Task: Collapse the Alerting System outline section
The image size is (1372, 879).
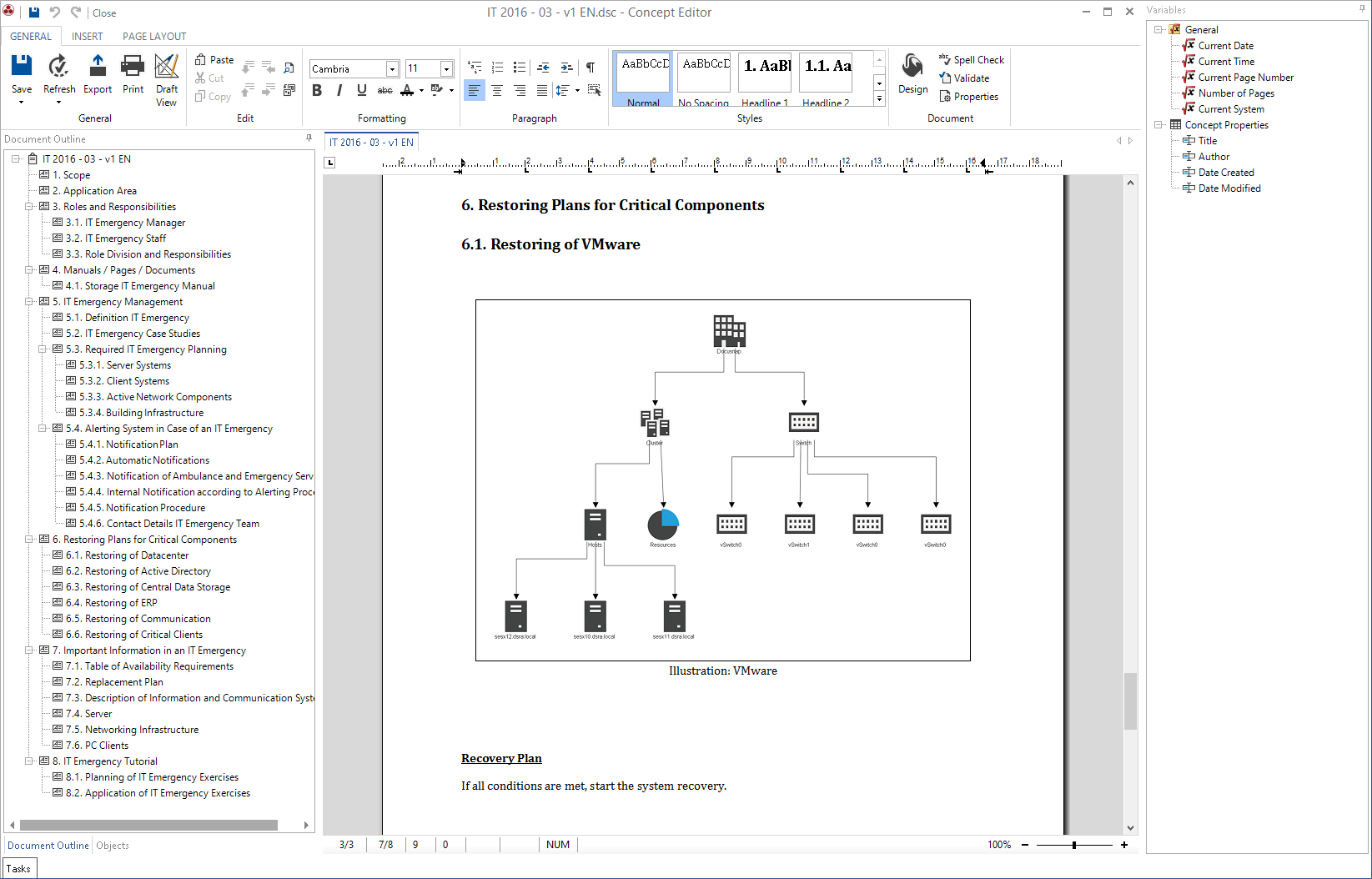Action: [x=42, y=428]
